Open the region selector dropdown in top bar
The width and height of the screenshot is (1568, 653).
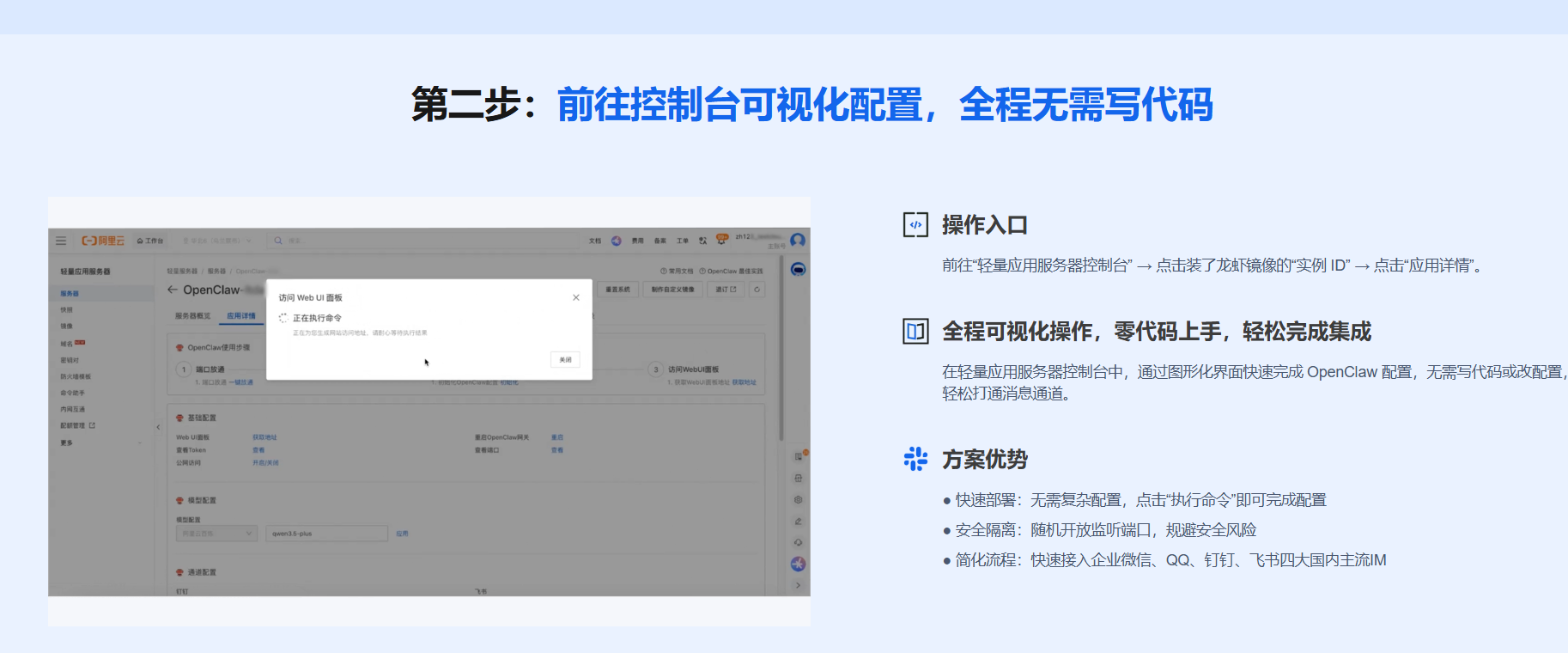217,241
